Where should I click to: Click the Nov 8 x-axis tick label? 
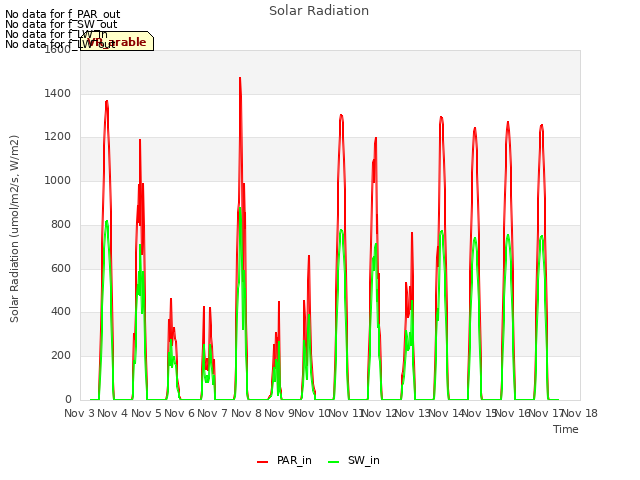(x=246, y=413)
